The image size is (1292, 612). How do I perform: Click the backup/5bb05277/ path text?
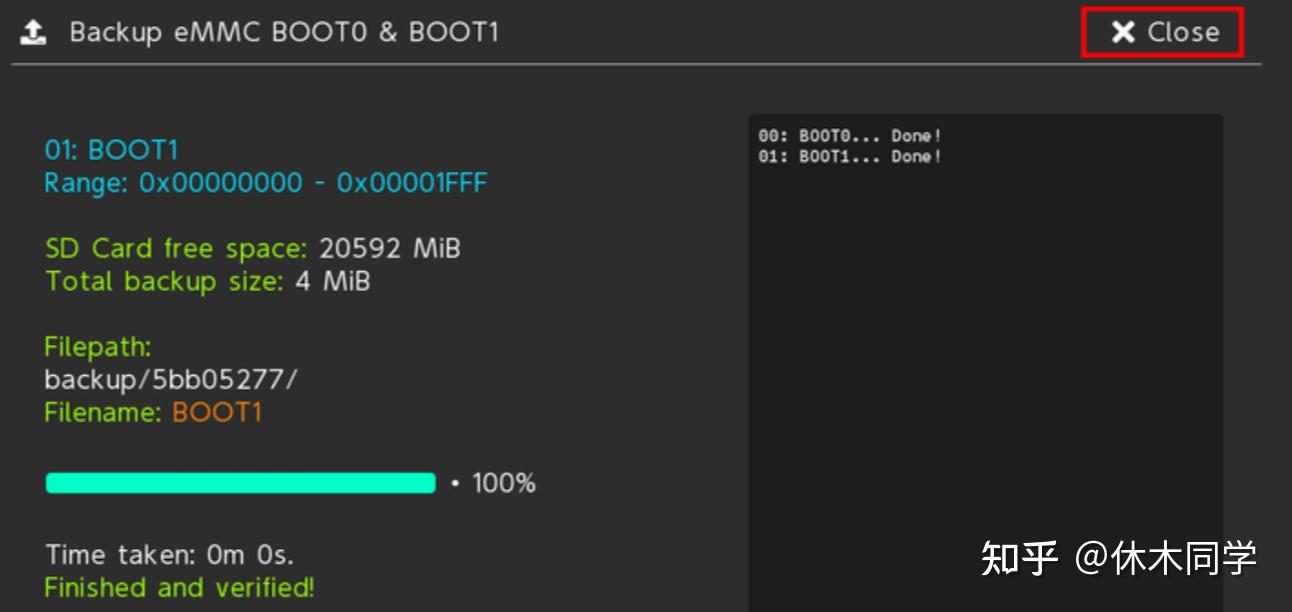[171, 380]
